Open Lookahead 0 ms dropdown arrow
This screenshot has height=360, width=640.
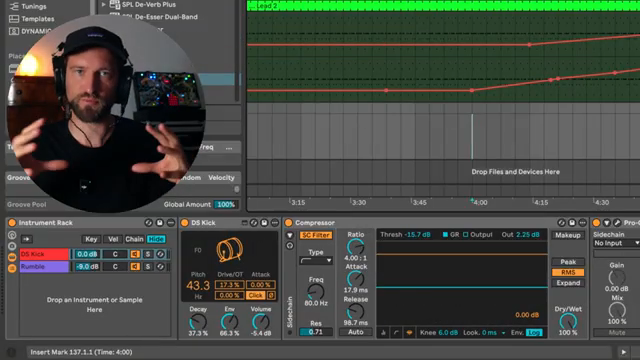[x=503, y=333]
